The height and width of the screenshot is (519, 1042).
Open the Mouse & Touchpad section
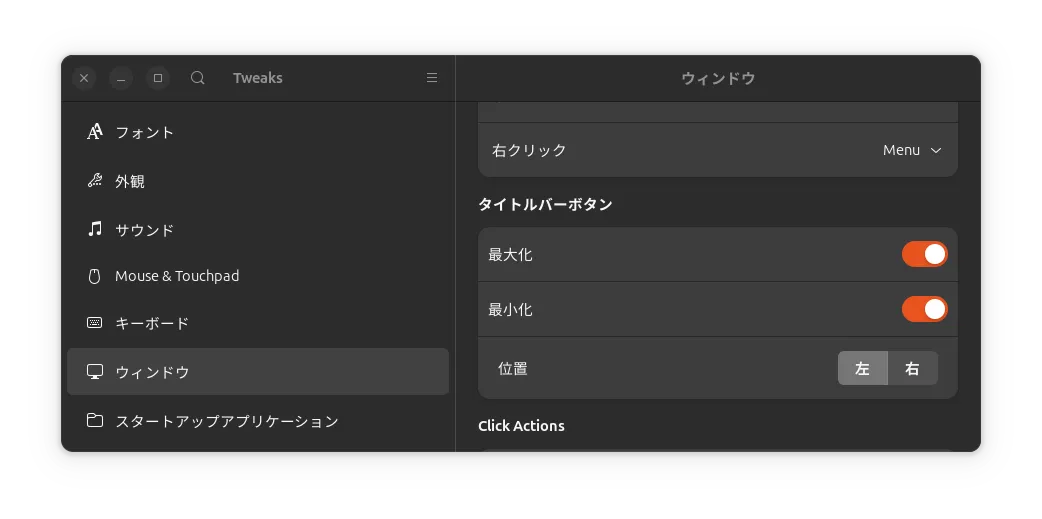point(258,276)
